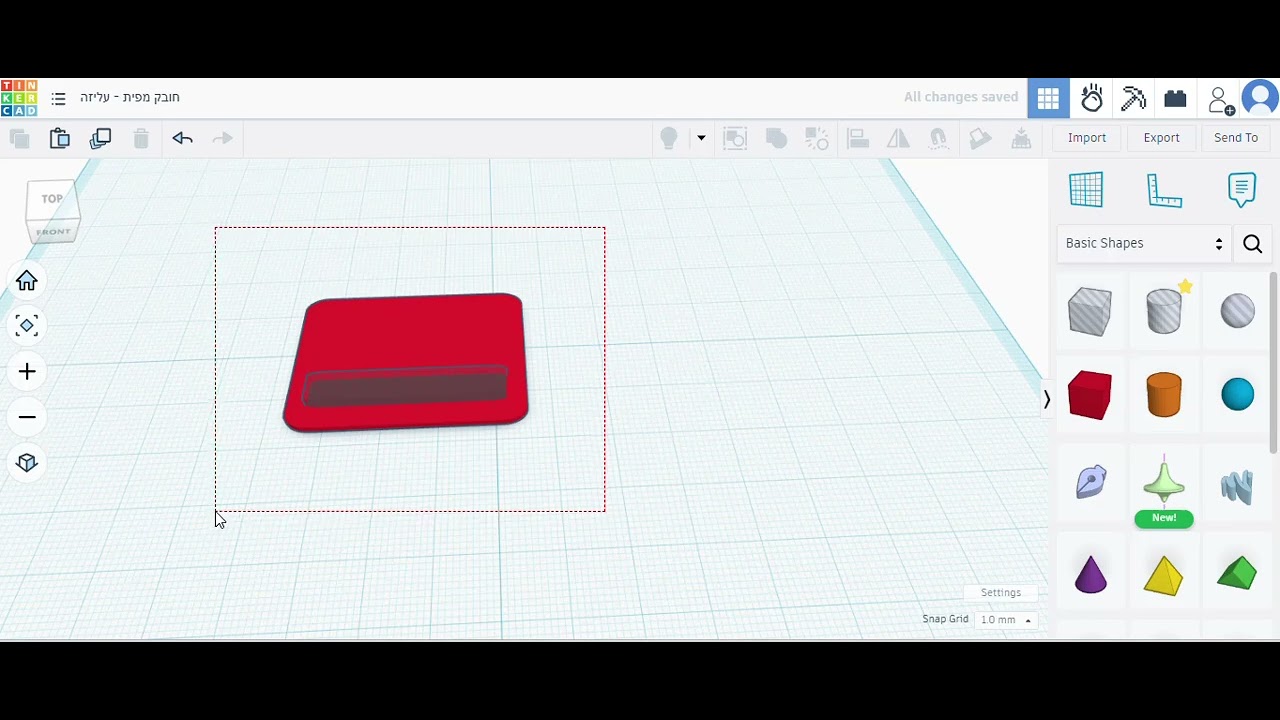This screenshot has width=1280, height=720.
Task: Click the Copy icon in the toolbar
Action: (x=19, y=138)
